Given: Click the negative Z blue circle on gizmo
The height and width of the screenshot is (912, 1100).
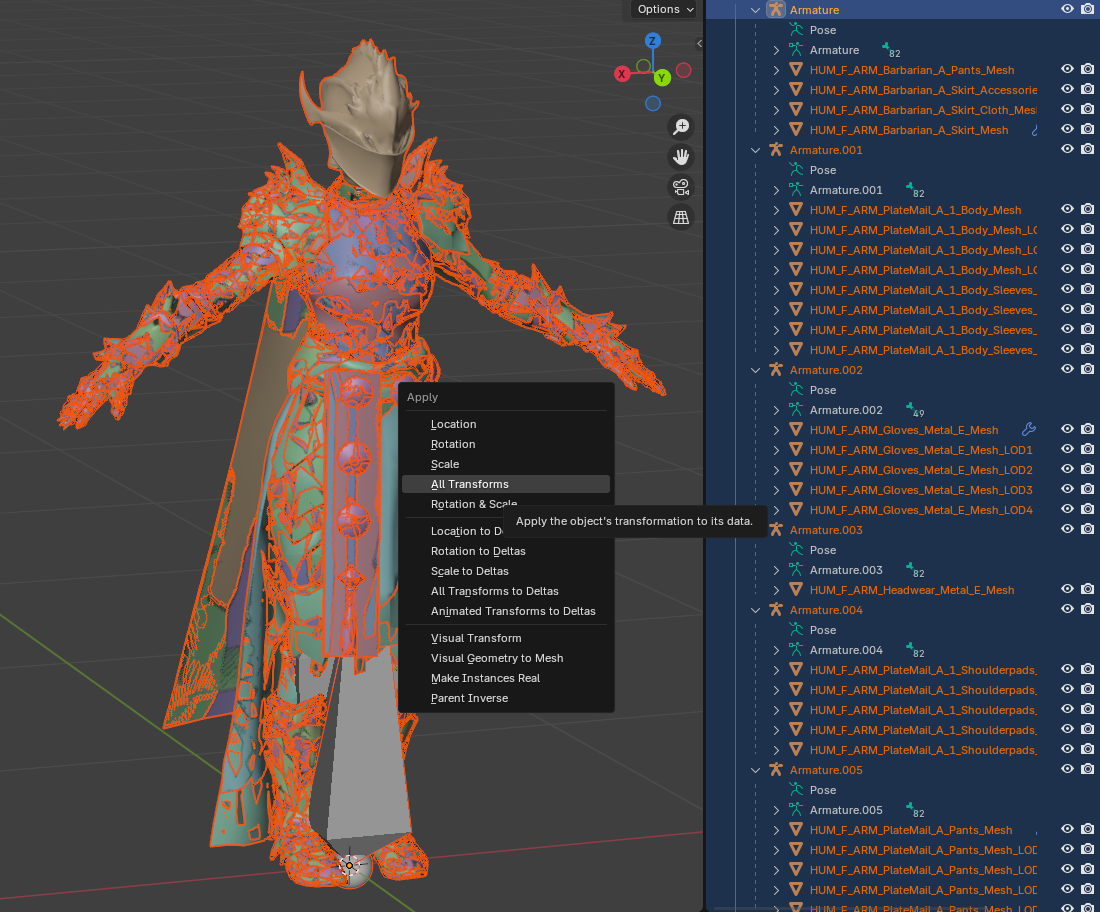Looking at the screenshot, I should click(x=652, y=104).
